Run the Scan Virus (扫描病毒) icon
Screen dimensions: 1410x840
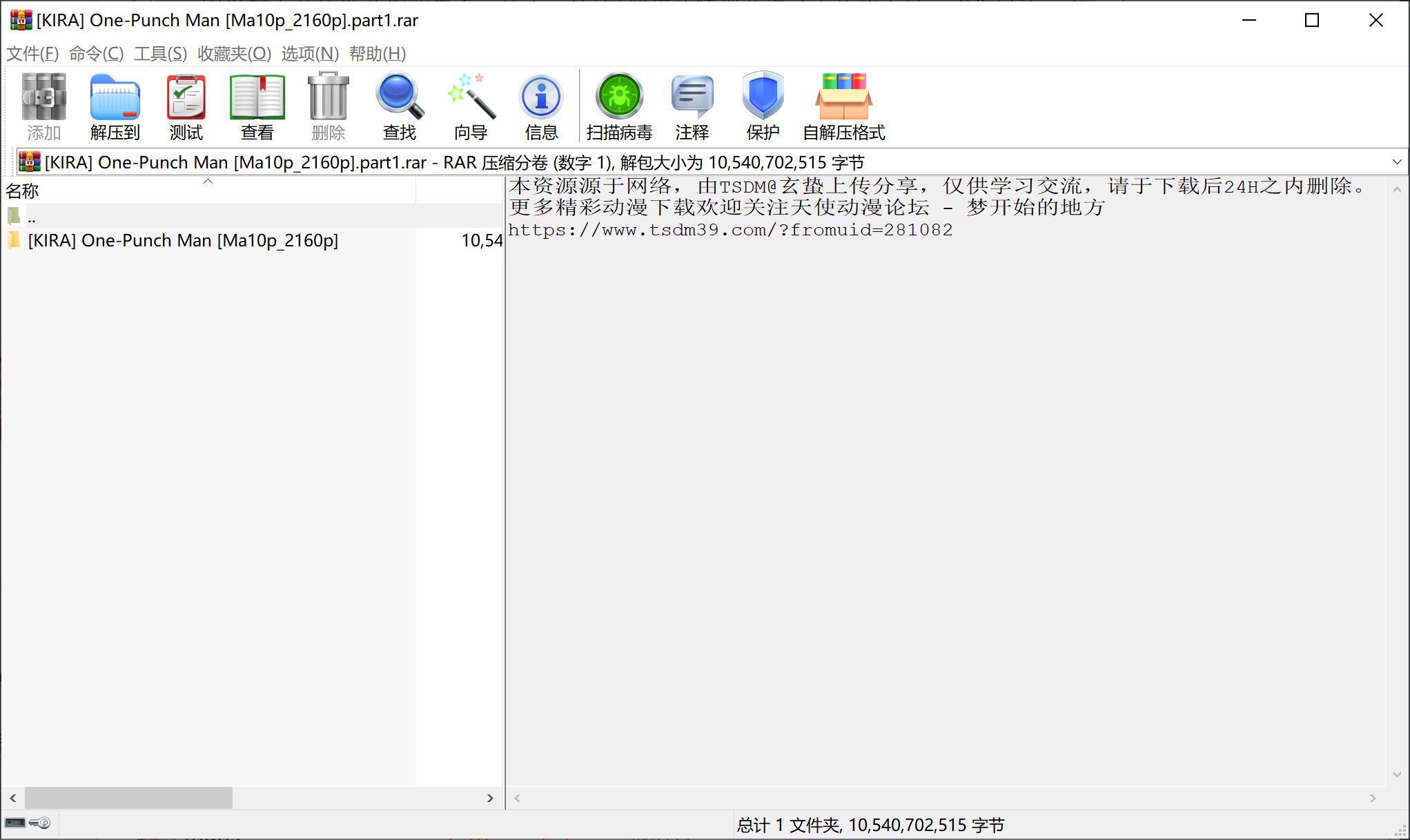pos(619,106)
